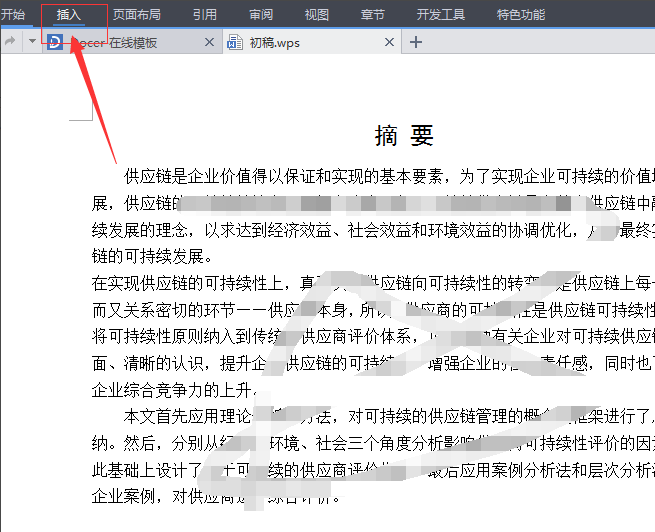Select the 开发工具 ribbon tab
This screenshot has height=532, width=655.
441,15
